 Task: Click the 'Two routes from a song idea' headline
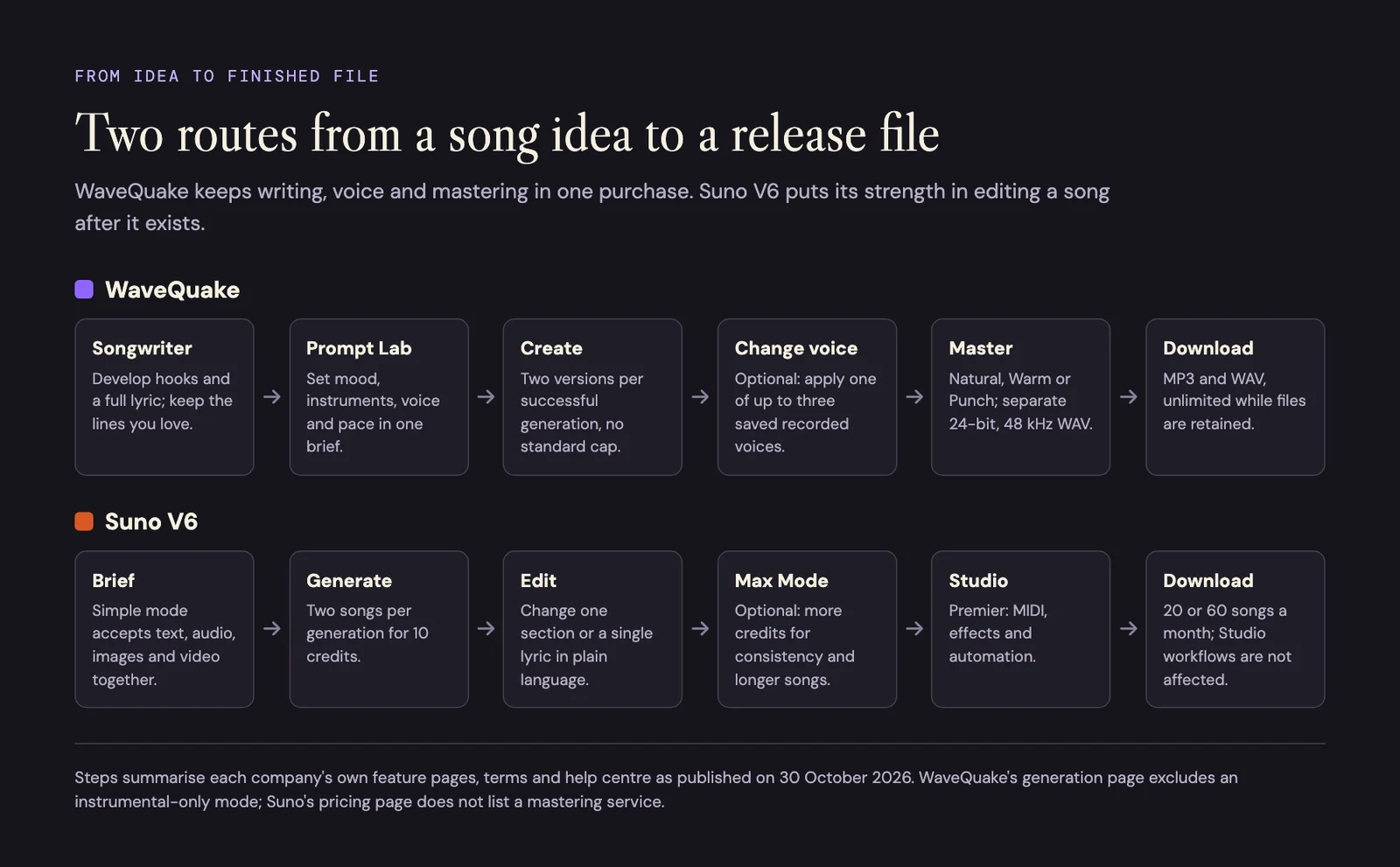507,134
